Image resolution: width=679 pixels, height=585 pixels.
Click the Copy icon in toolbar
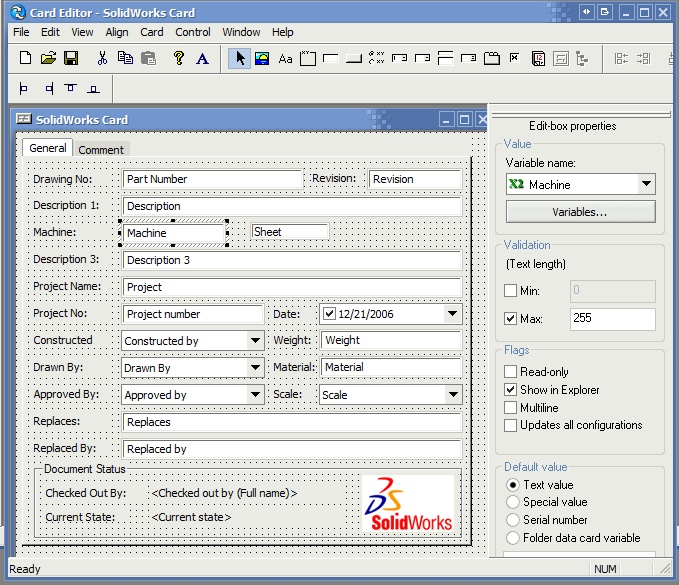tap(125, 58)
